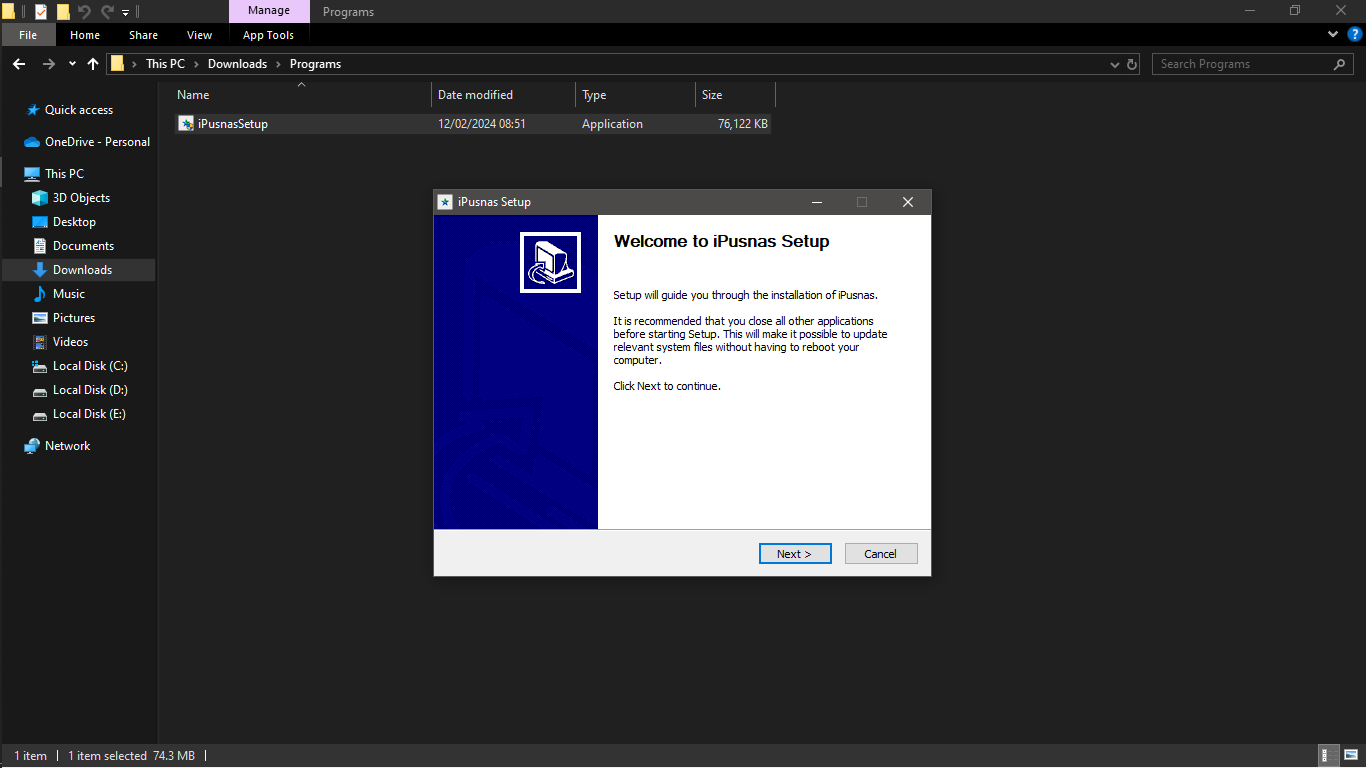Go forward using the Forward arrow
The width and height of the screenshot is (1366, 768).
tap(49, 64)
